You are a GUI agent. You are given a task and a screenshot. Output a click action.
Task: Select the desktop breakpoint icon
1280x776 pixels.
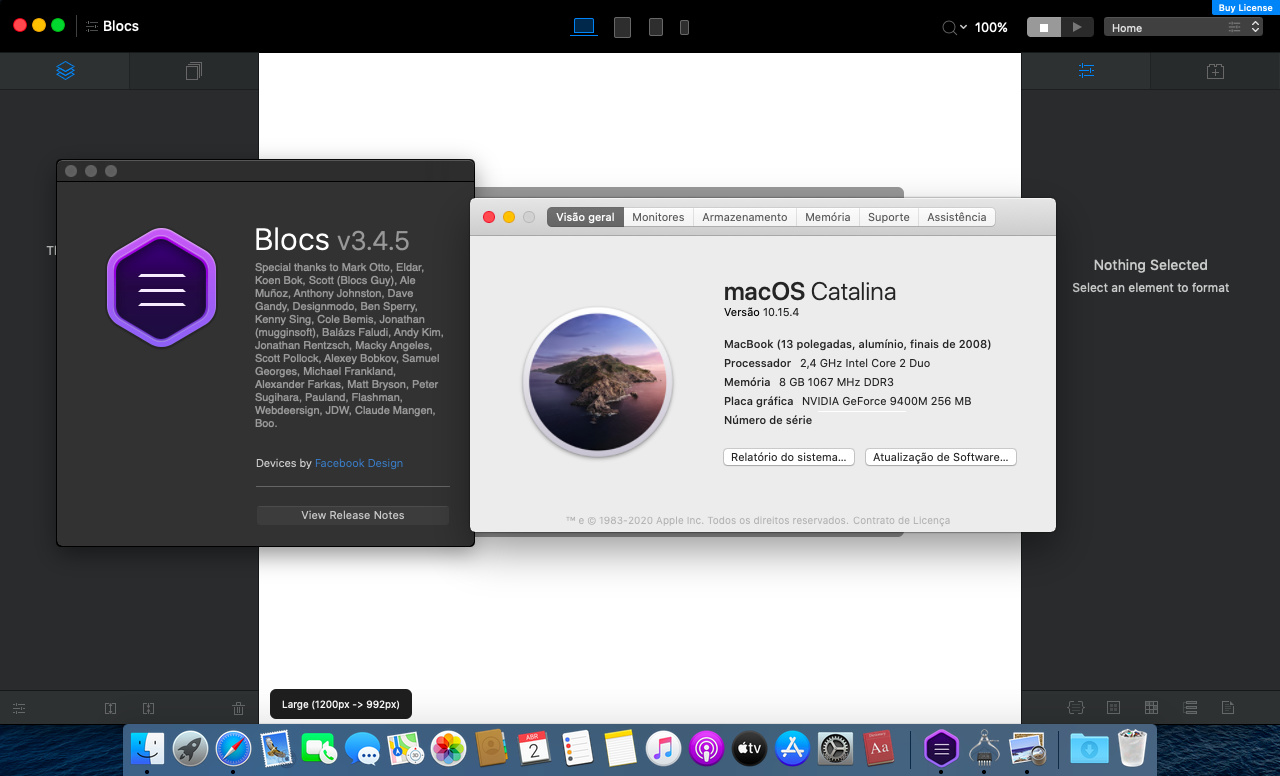click(x=583, y=27)
